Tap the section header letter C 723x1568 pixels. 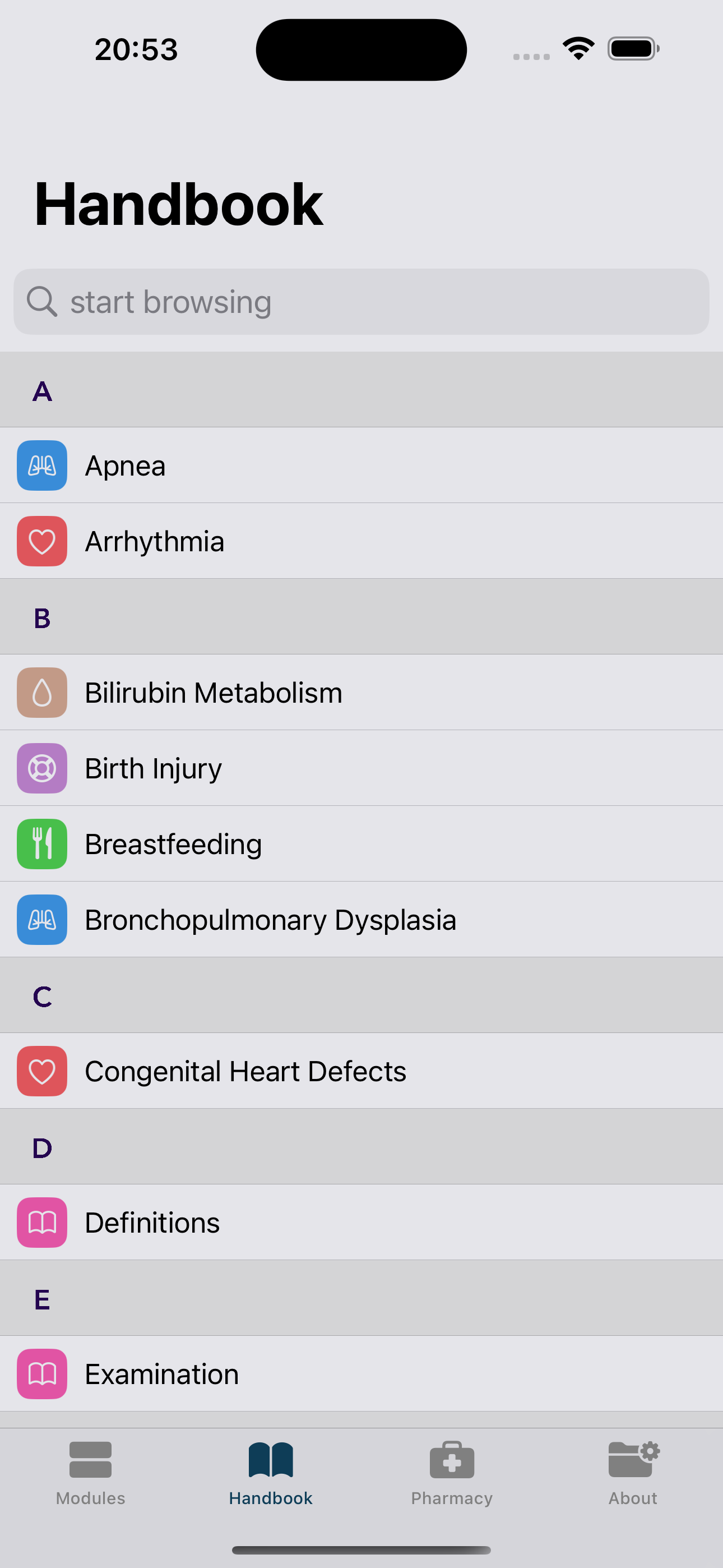coord(43,997)
